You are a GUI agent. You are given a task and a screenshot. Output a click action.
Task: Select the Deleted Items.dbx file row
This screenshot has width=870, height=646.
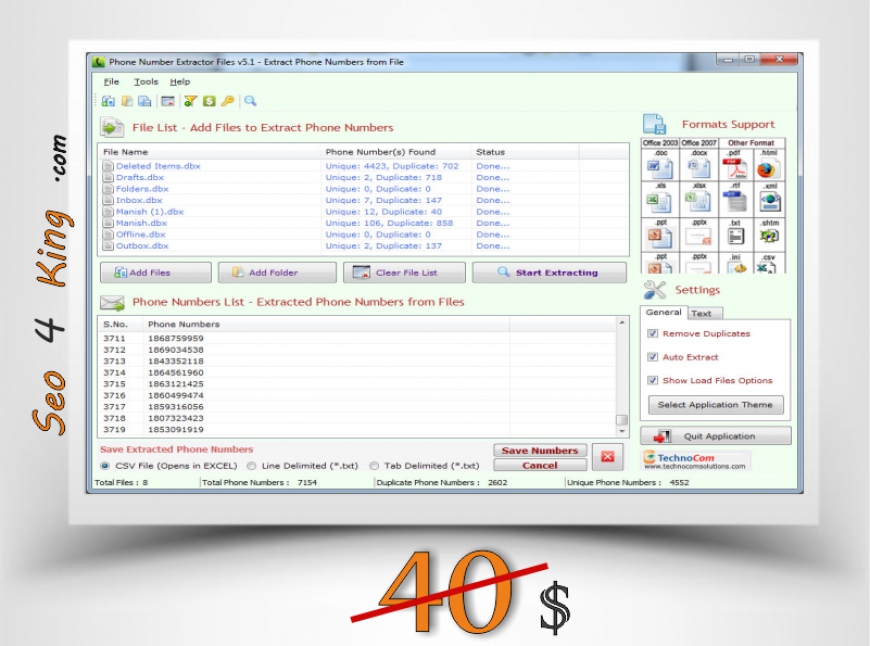(363, 166)
